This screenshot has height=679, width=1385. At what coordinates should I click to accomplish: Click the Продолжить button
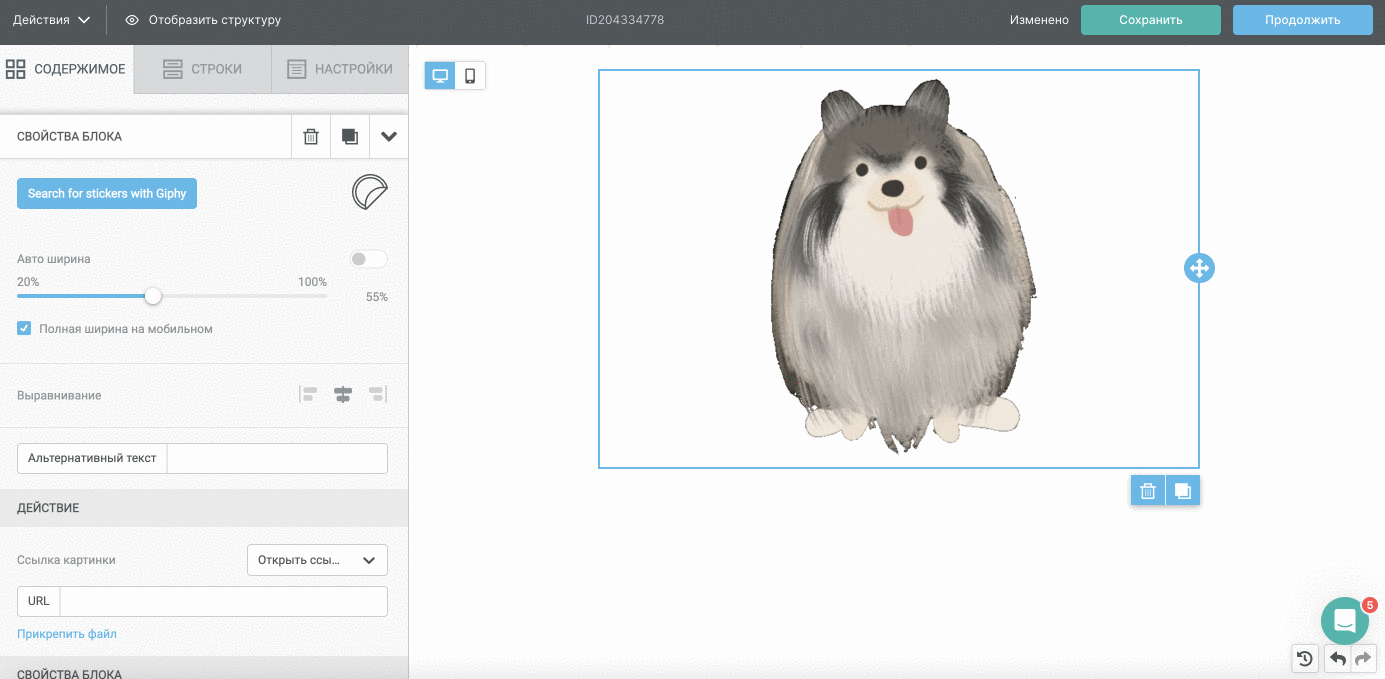tap(1302, 20)
